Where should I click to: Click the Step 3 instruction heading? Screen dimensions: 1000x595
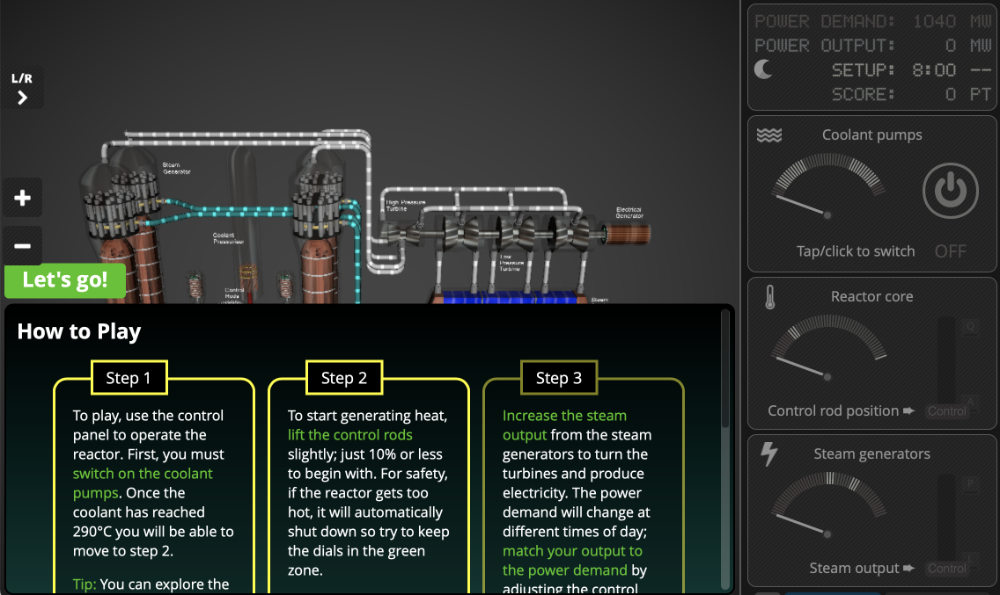tap(558, 377)
